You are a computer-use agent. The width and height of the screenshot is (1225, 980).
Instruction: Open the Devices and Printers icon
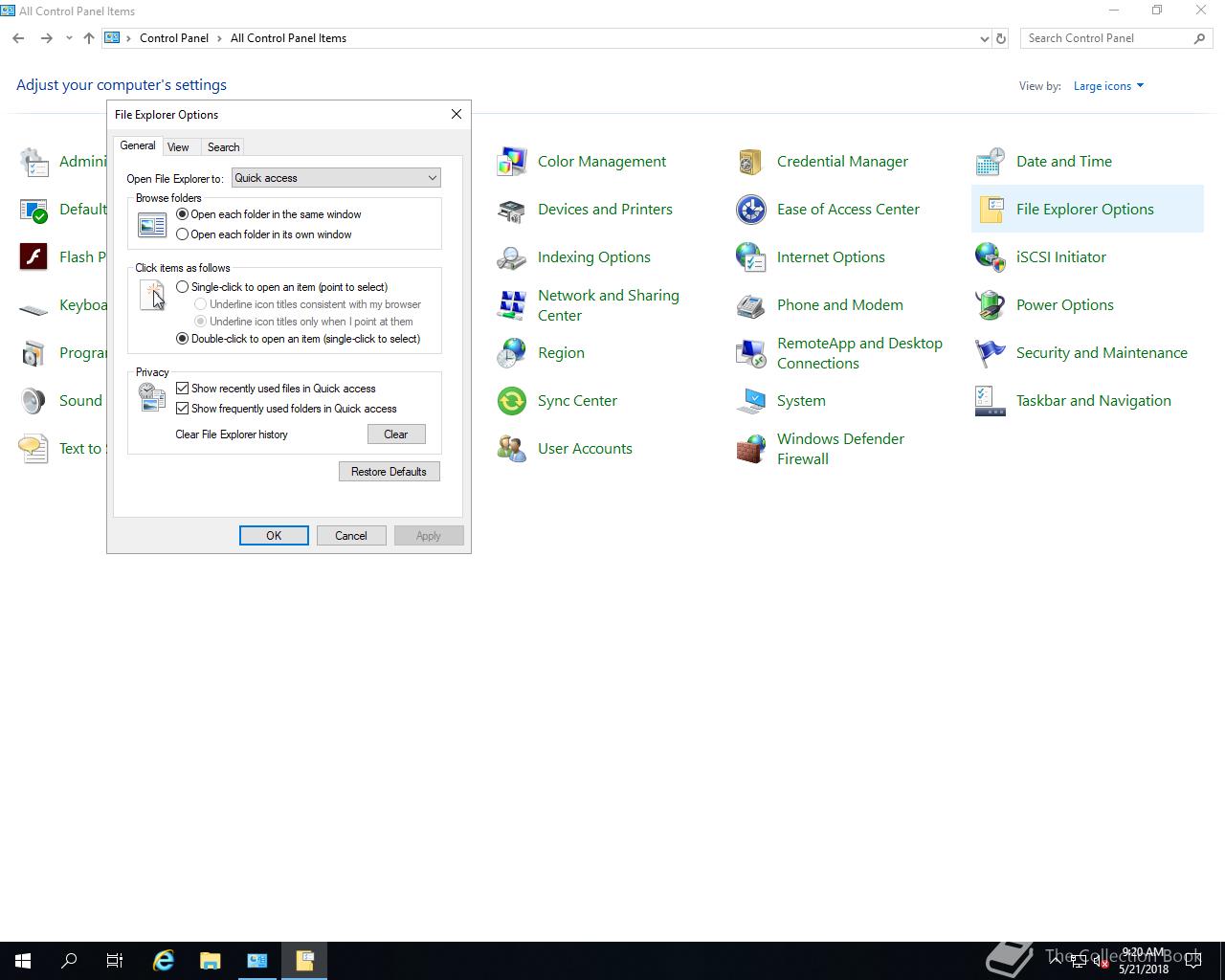[512, 210]
